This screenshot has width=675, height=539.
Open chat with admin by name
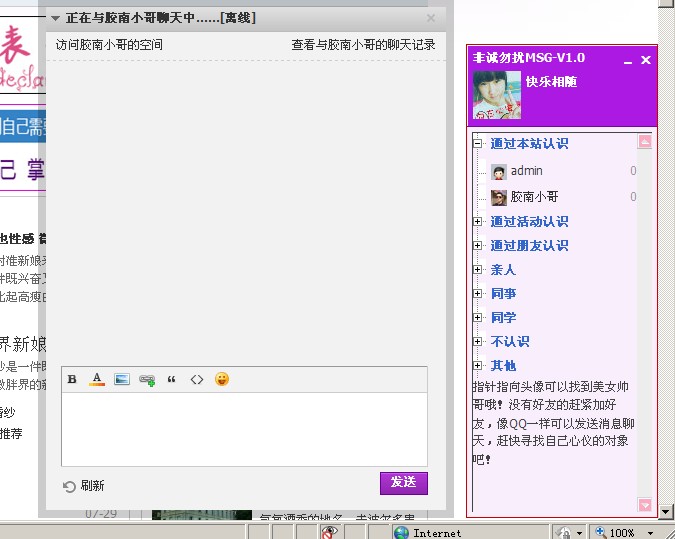(x=526, y=171)
